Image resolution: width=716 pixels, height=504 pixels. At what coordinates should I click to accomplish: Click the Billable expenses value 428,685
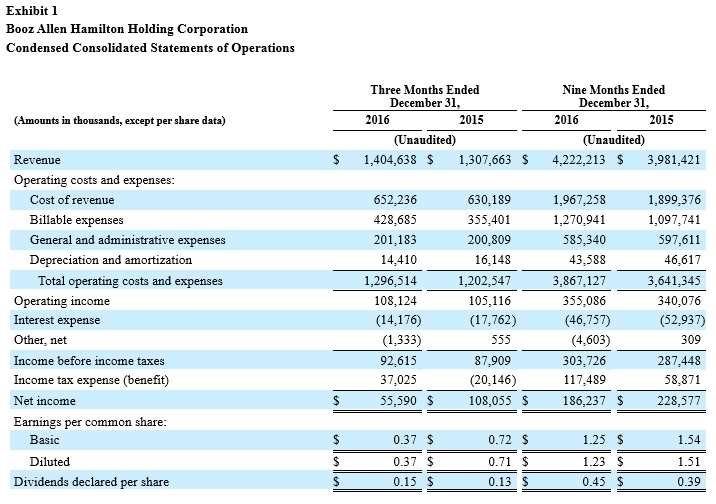point(393,220)
